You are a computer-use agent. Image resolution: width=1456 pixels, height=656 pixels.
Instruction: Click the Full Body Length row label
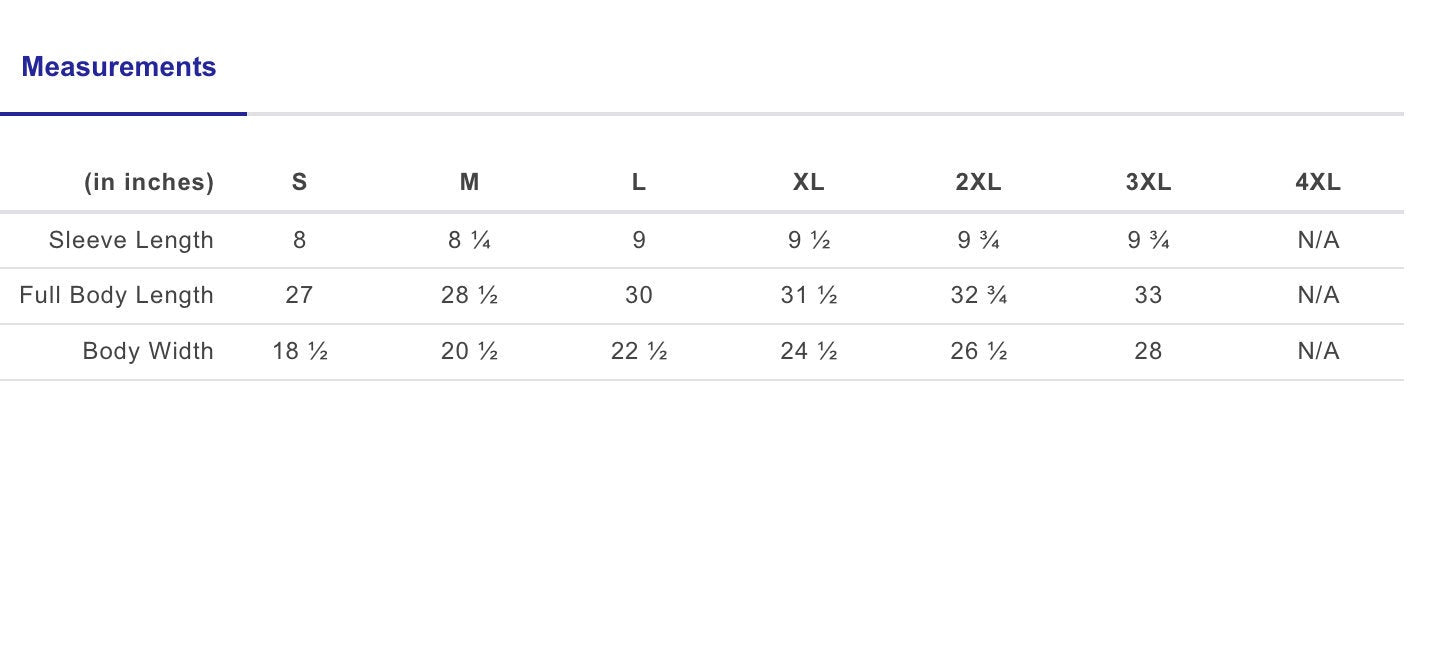(116, 295)
